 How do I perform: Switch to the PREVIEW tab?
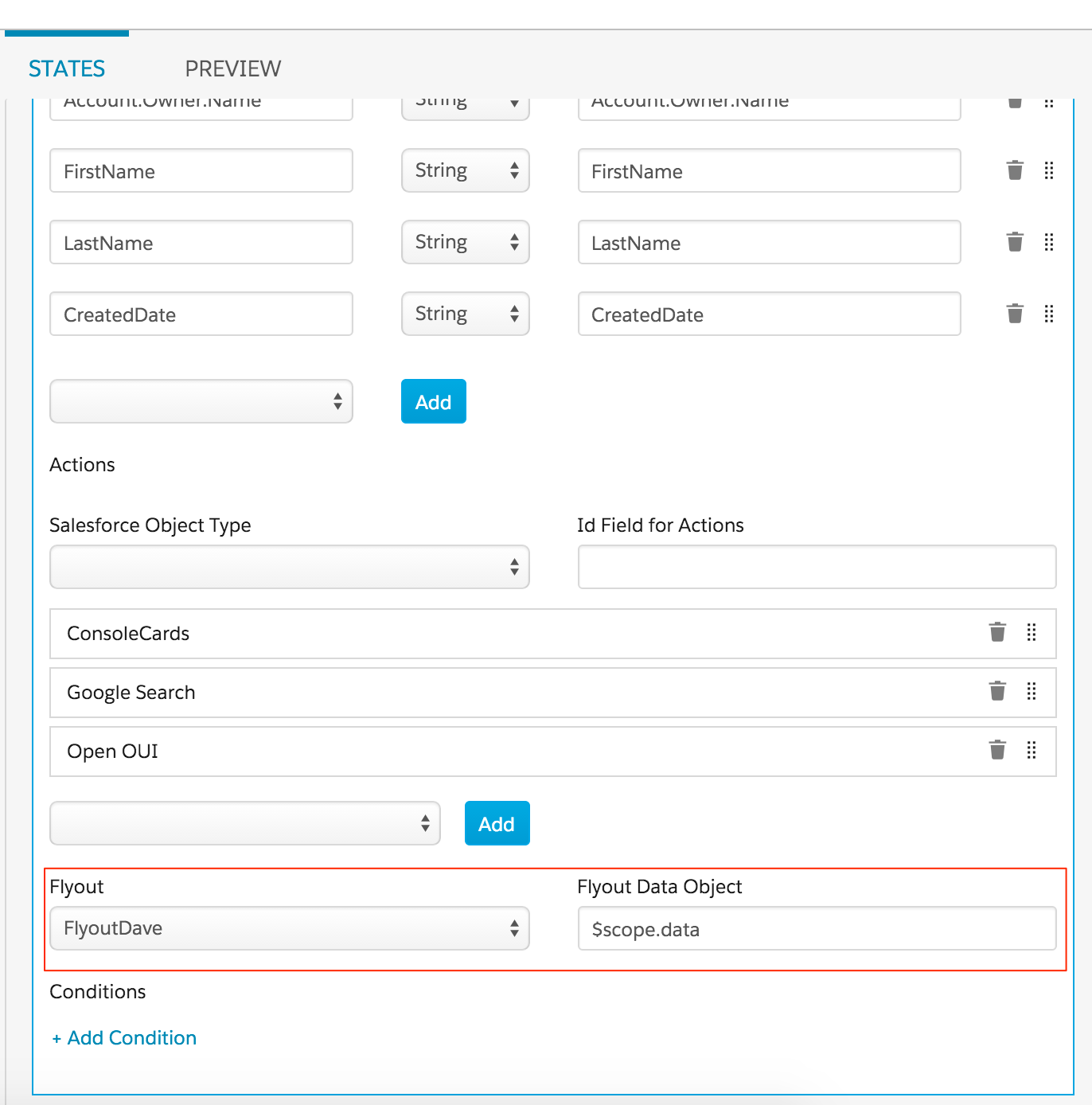(x=233, y=68)
